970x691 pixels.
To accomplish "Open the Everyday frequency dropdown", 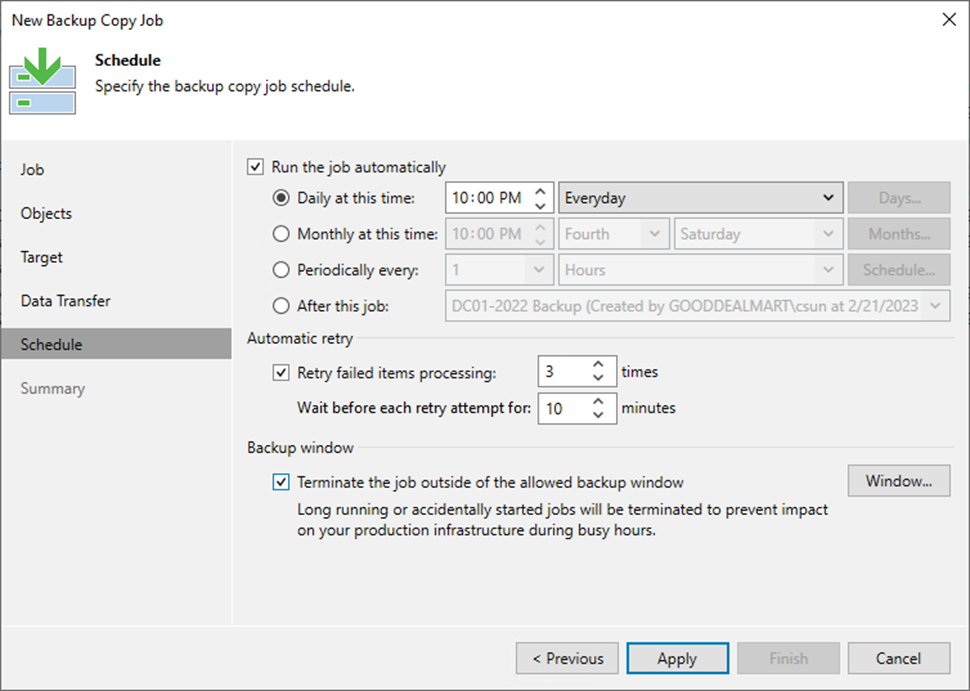I will pos(700,197).
